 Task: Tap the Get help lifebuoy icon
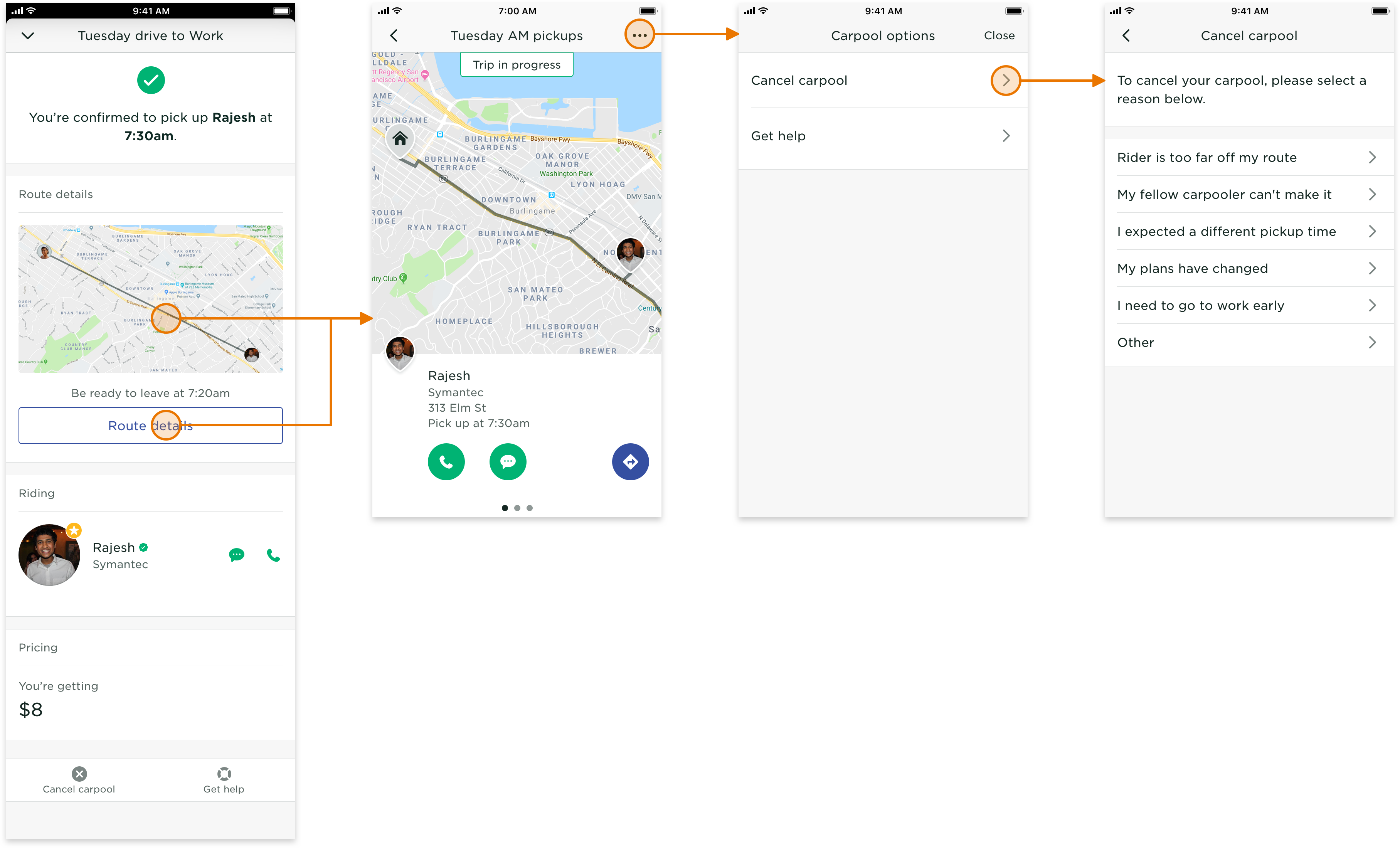[x=224, y=774]
